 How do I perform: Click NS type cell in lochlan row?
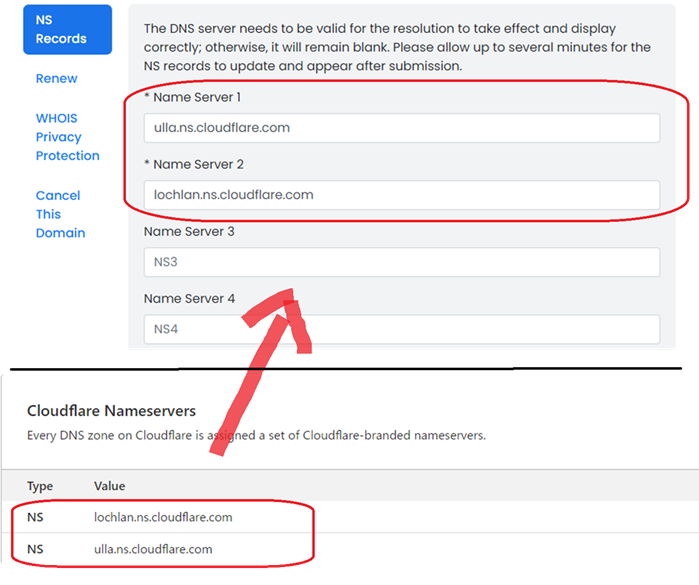pyautogui.click(x=35, y=517)
